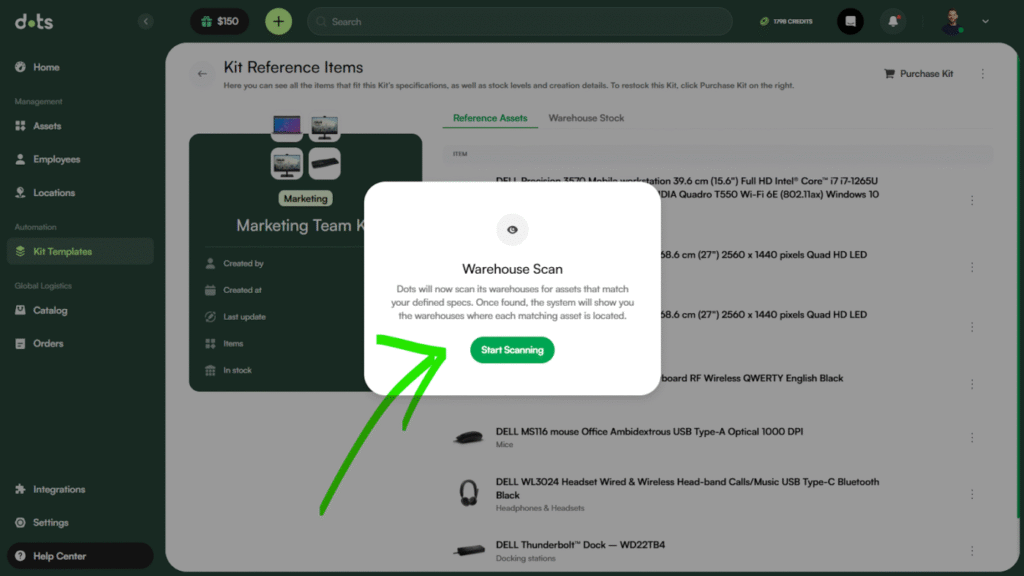Click the green plus add button
Viewport: 1024px width, 576px height.
point(278,21)
